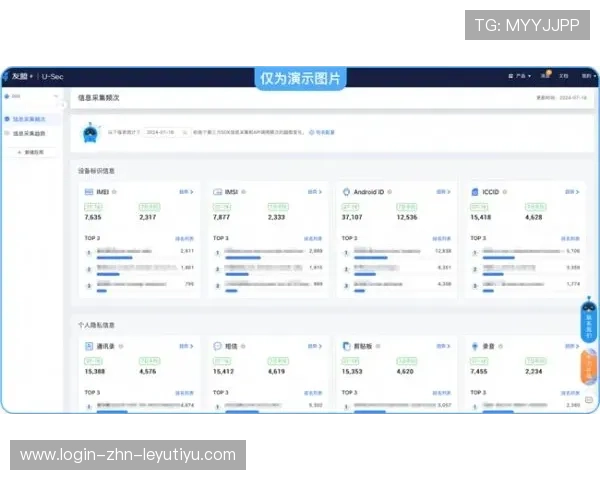Open the trend link on IMEI card
The height and width of the screenshot is (480, 600).
coord(186,192)
